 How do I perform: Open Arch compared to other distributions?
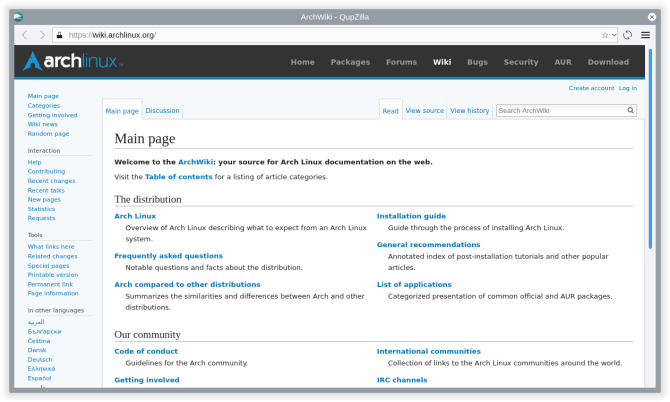pyautogui.click(x=187, y=285)
